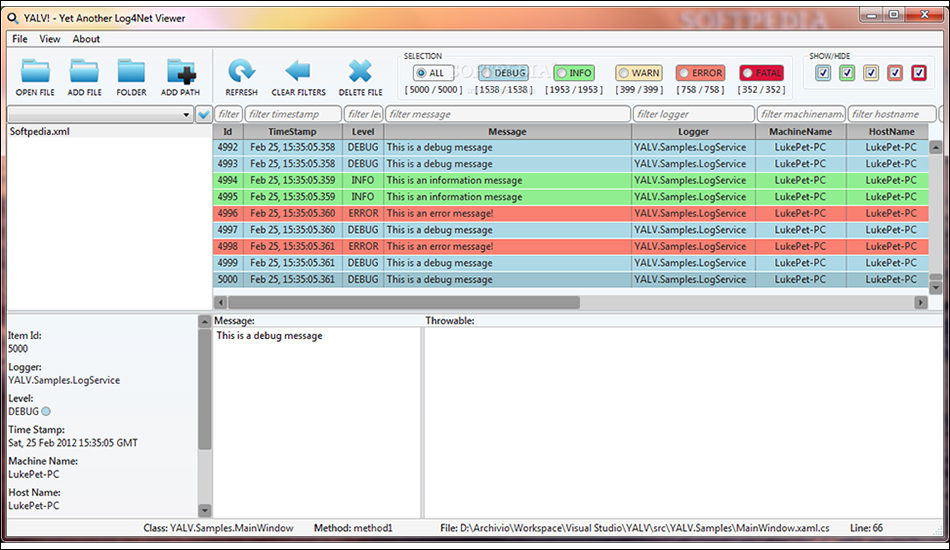
Task: Toggle the green INFO show/hide checkbox
Action: click(847, 73)
